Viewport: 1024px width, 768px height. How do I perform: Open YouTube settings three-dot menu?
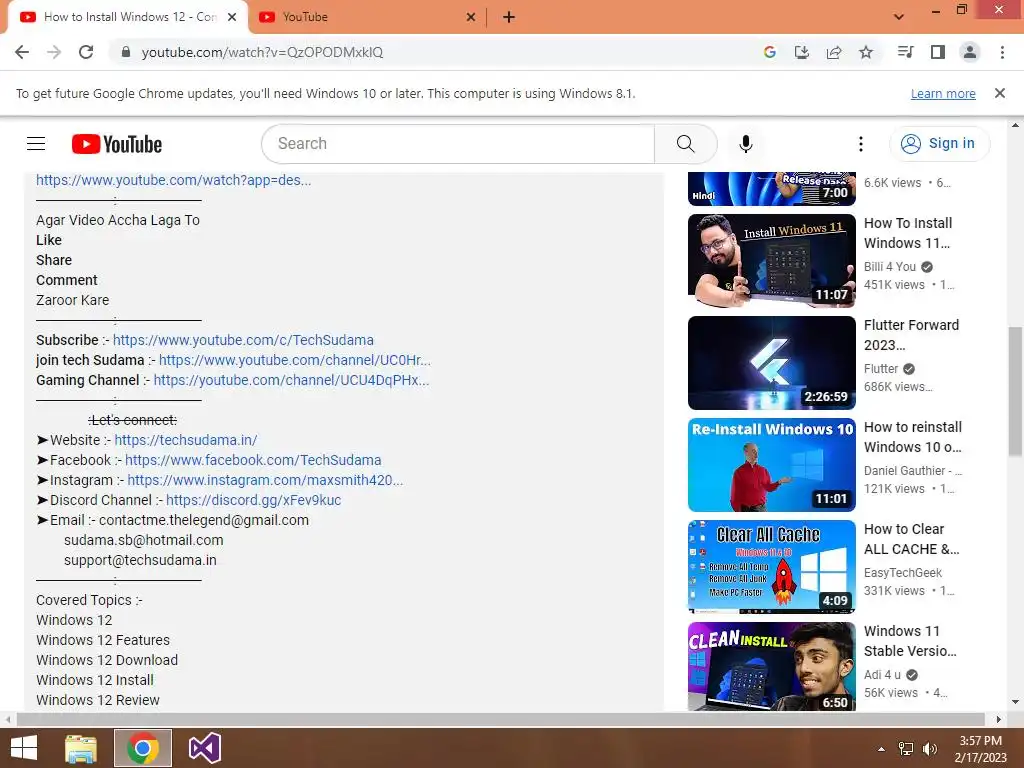coord(861,144)
